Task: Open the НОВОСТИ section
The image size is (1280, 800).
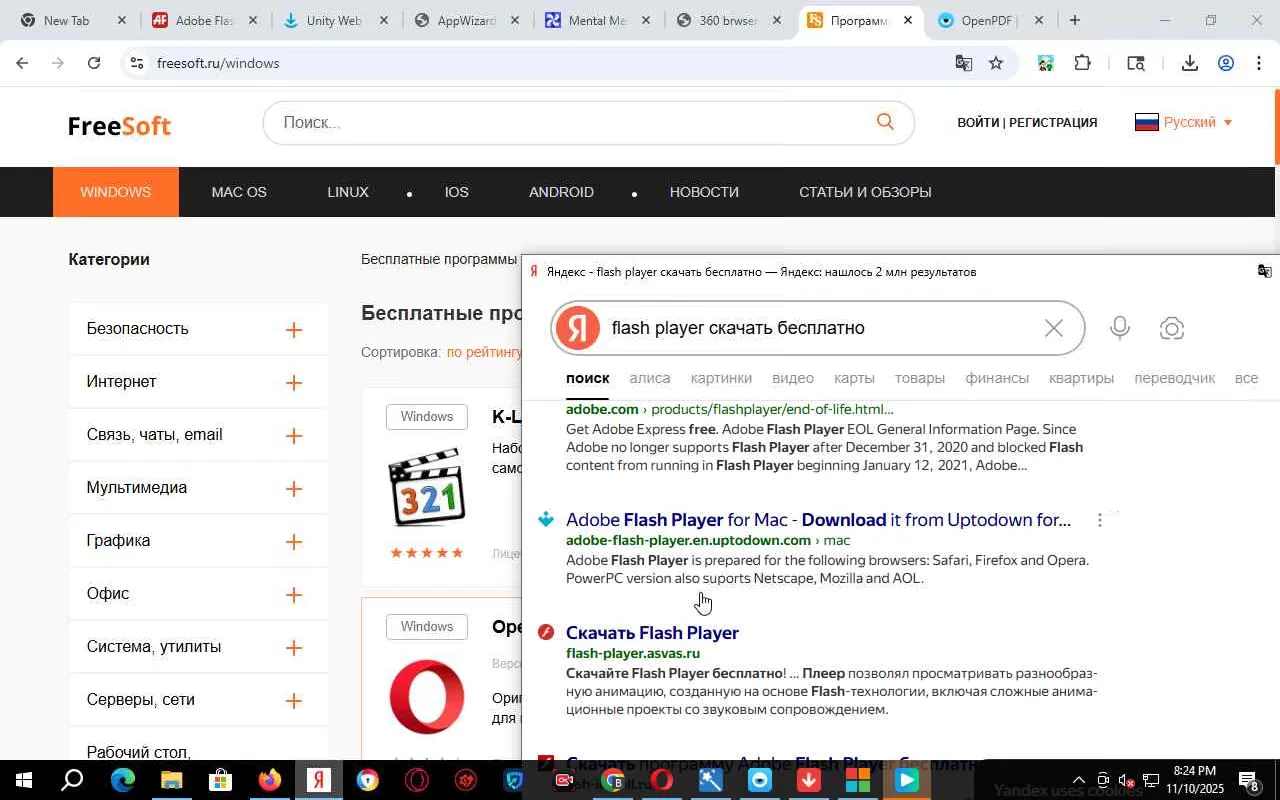Action: pyautogui.click(x=704, y=192)
